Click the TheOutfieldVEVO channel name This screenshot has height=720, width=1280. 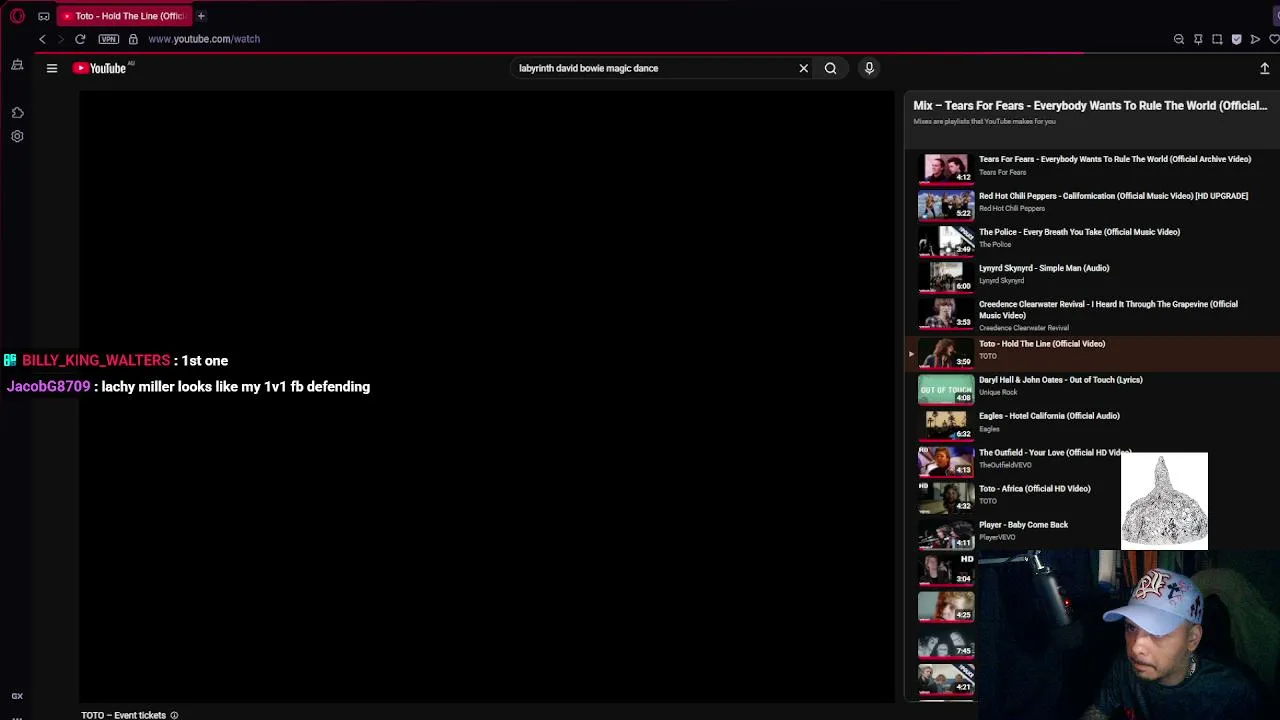point(1005,465)
